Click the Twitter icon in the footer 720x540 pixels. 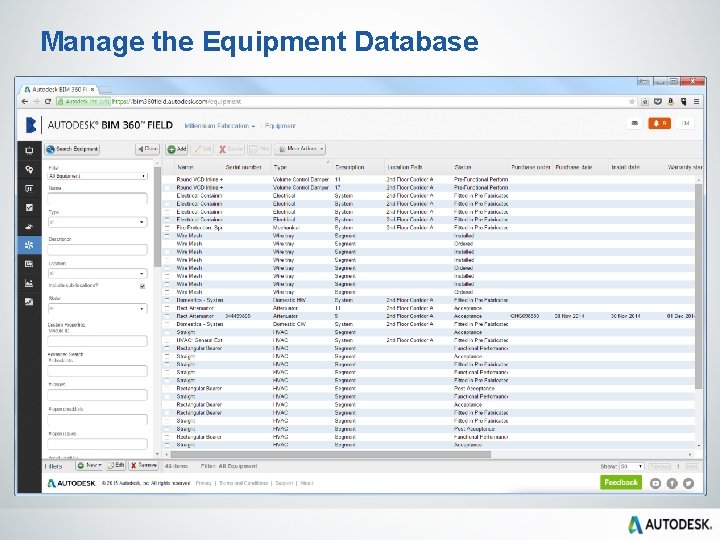tap(688, 483)
